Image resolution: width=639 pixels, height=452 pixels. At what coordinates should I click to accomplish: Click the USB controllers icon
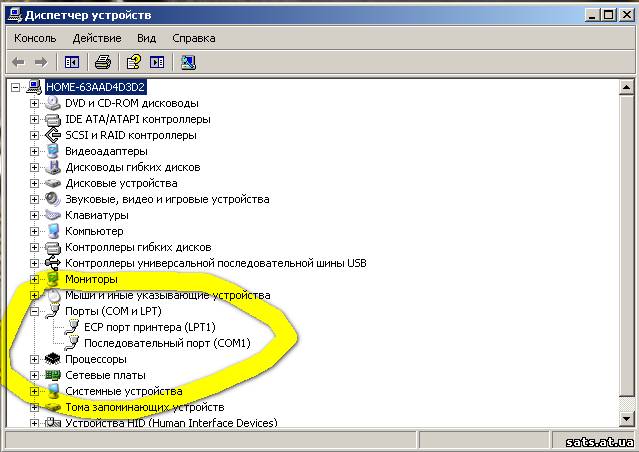(53, 263)
